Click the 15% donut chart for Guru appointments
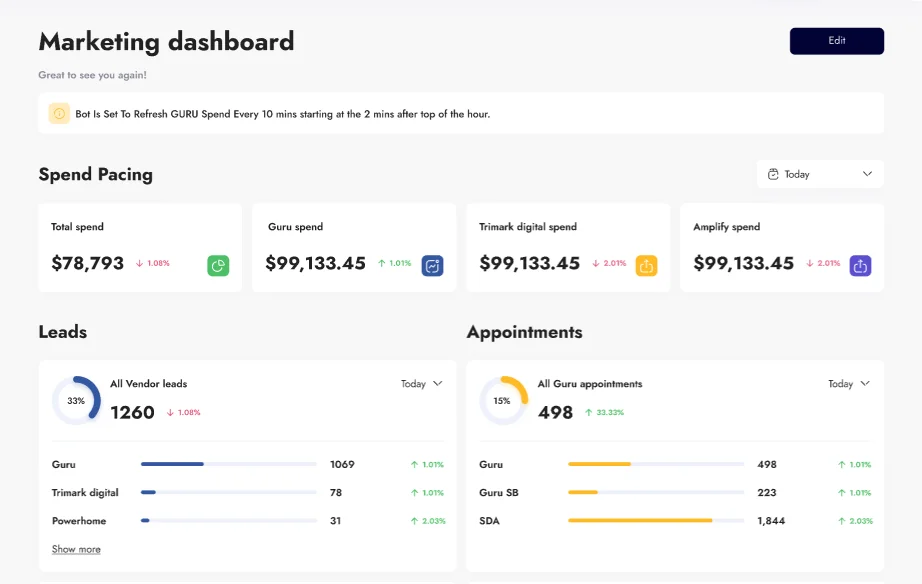This screenshot has height=584, width=922. 503,401
